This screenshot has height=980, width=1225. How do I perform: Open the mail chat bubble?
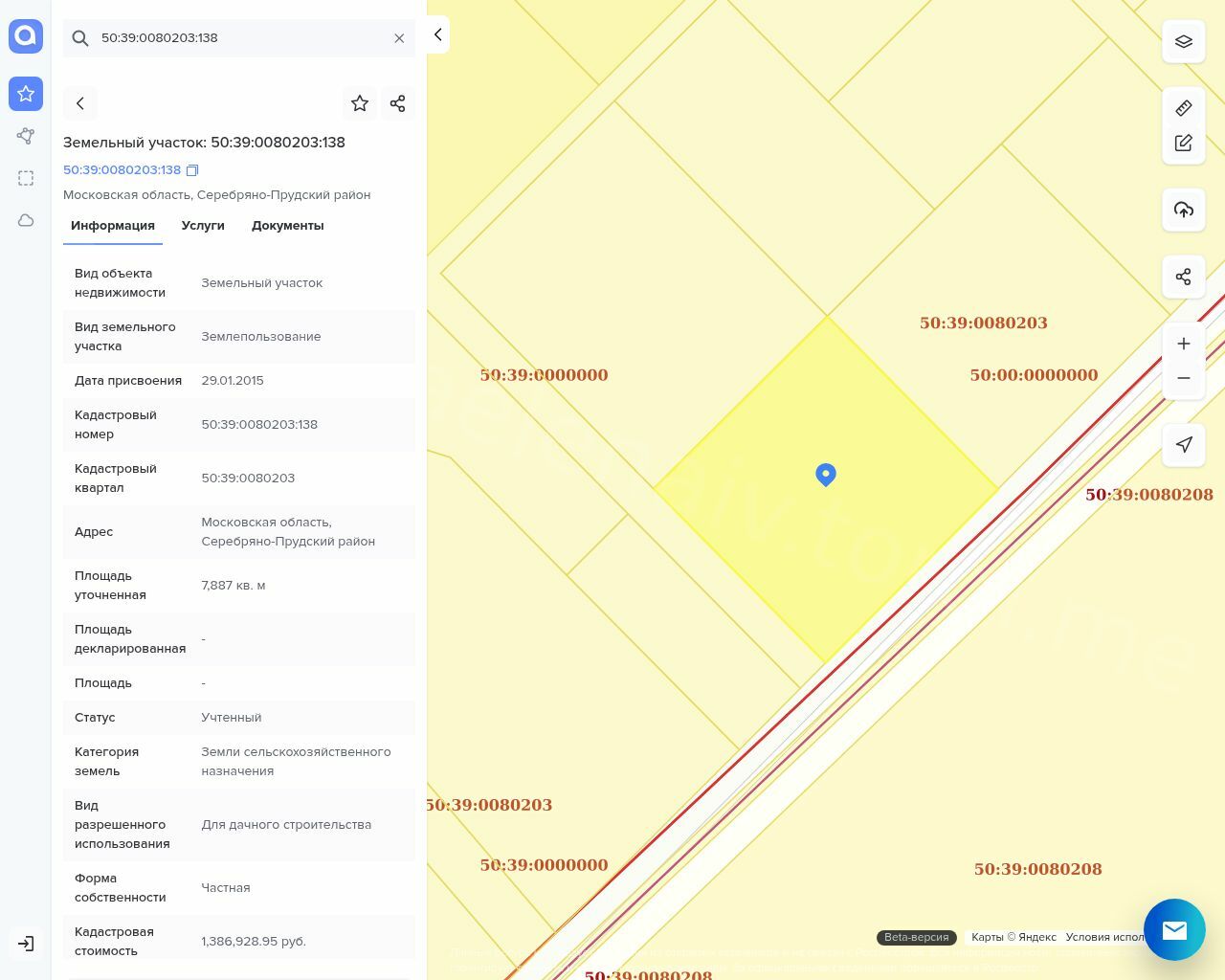(1174, 929)
